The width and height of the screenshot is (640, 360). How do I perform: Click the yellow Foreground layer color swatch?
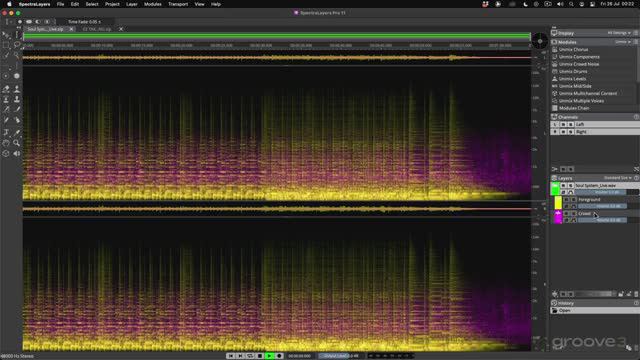point(558,202)
